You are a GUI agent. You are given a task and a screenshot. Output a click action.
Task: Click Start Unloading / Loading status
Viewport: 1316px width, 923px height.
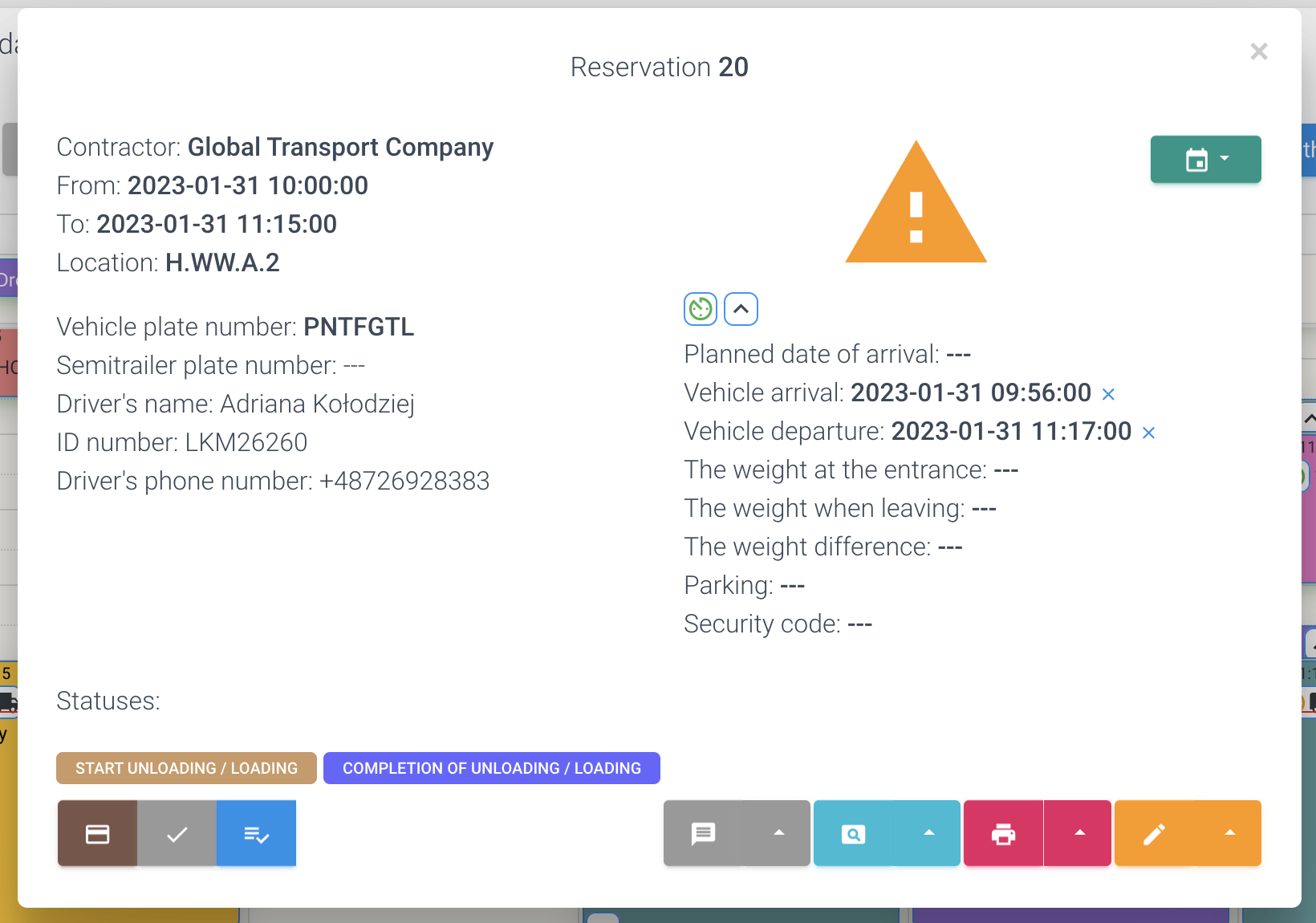(186, 768)
